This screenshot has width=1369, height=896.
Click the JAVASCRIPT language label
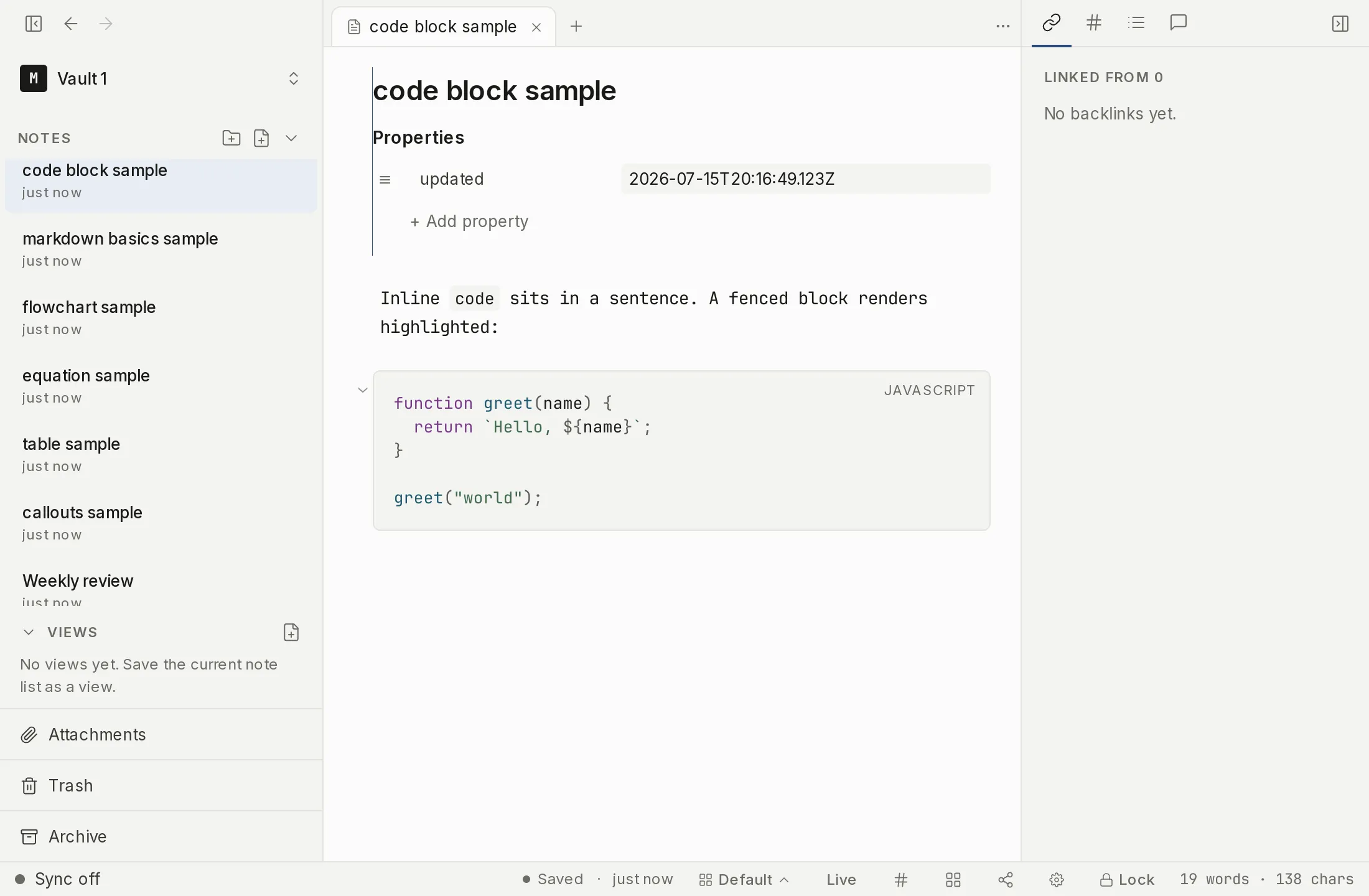tap(930, 390)
